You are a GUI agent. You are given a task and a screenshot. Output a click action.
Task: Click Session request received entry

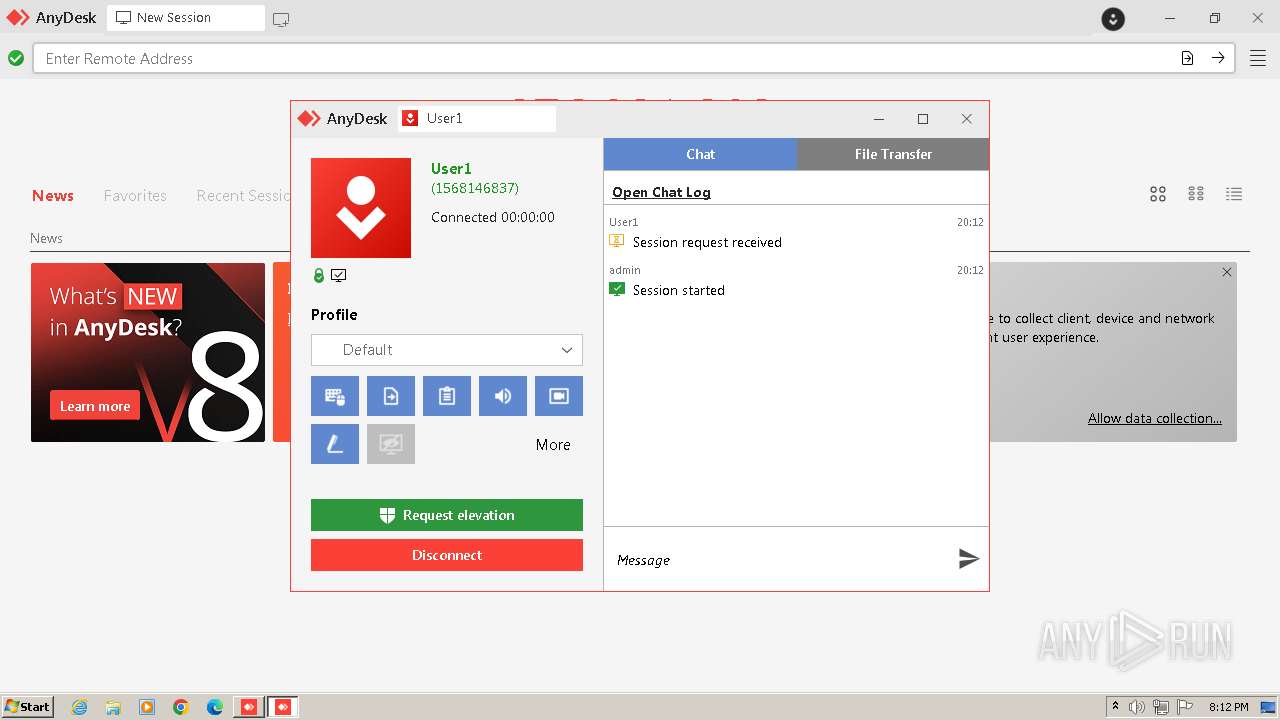[707, 242]
